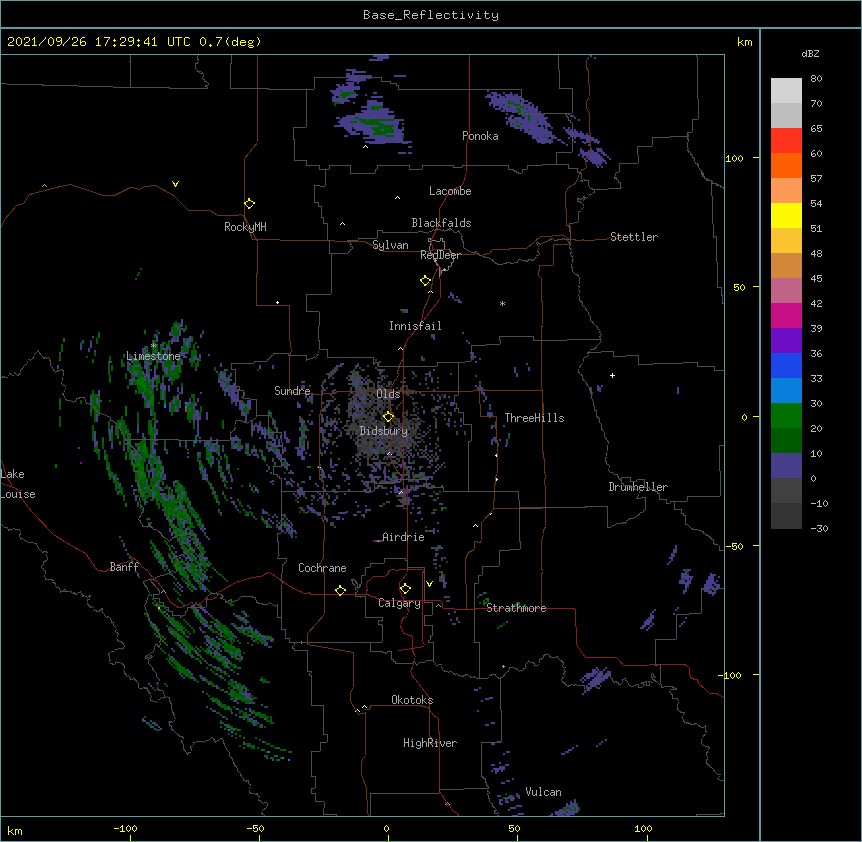Click the RedDeer city label
Image resolution: width=862 pixels, height=842 pixels.
click(440, 255)
